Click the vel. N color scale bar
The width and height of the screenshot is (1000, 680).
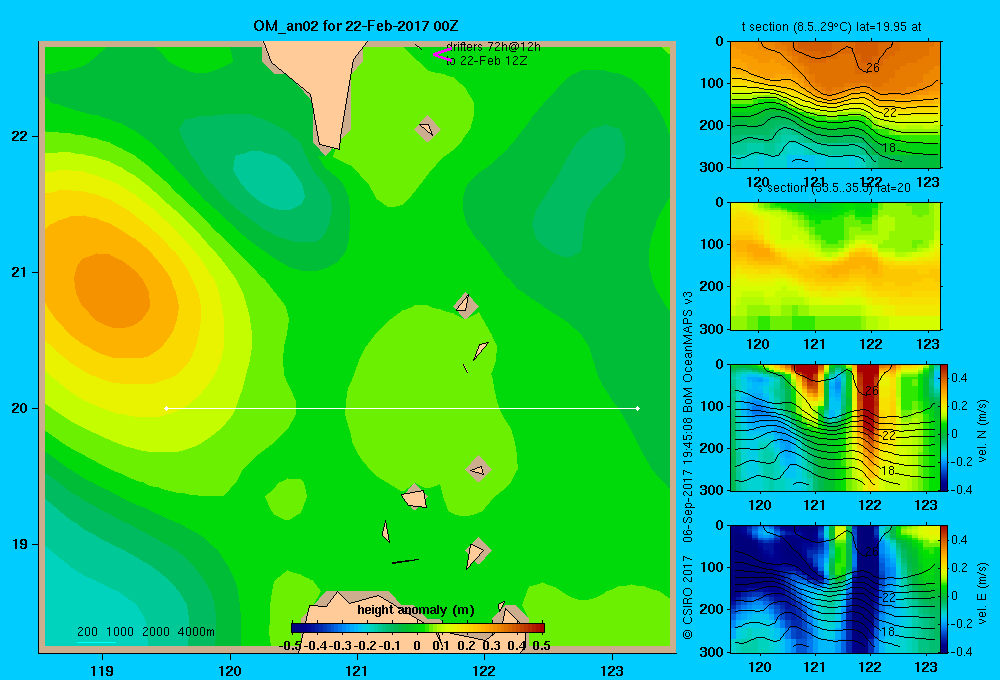coord(944,427)
